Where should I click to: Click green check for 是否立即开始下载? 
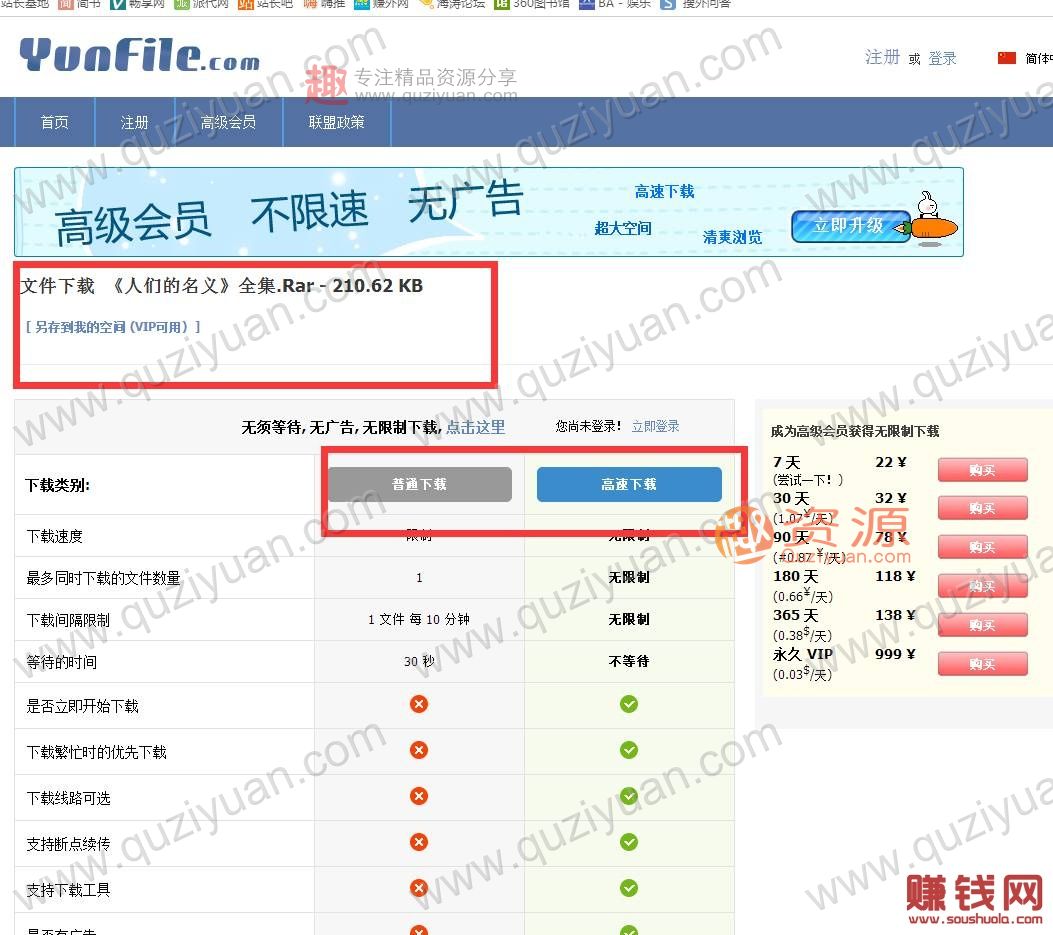click(629, 704)
